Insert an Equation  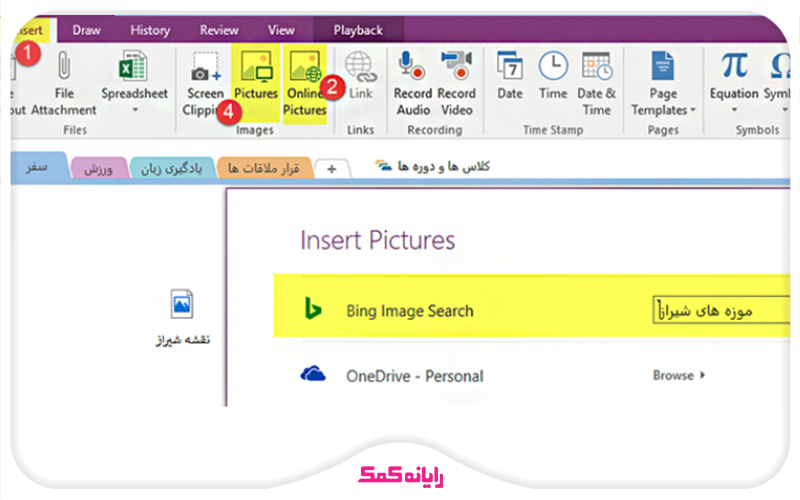tap(734, 76)
